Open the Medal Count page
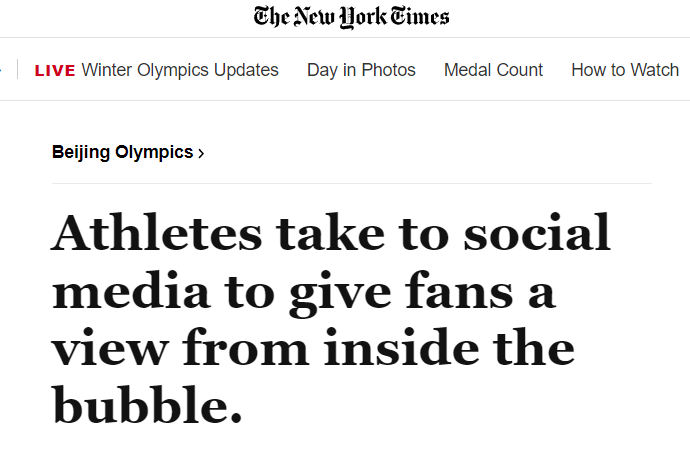The image size is (690, 472). 493,70
